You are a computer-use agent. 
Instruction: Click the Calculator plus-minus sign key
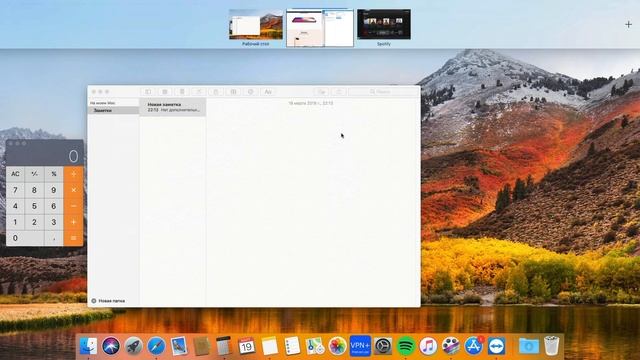coord(34,174)
